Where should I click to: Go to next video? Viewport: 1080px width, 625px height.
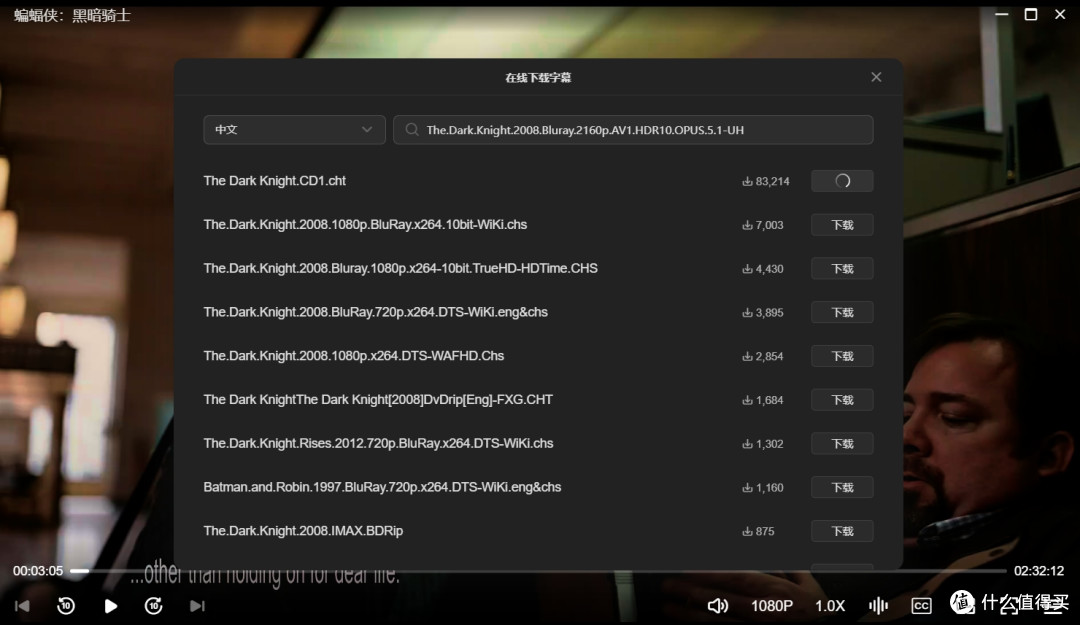click(198, 606)
